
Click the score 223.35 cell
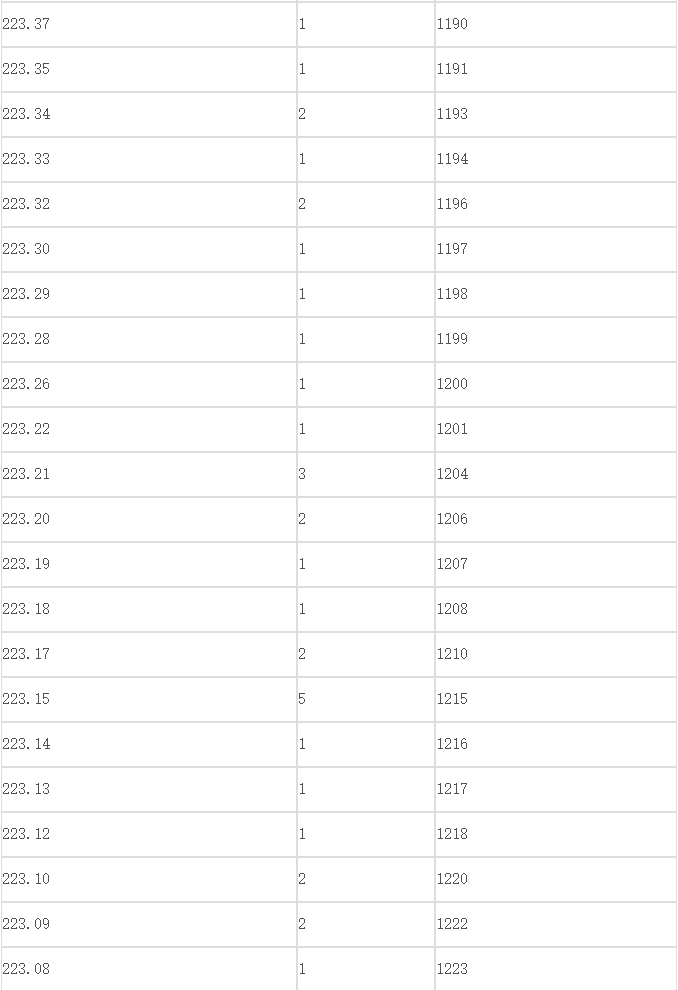click(x=149, y=69)
